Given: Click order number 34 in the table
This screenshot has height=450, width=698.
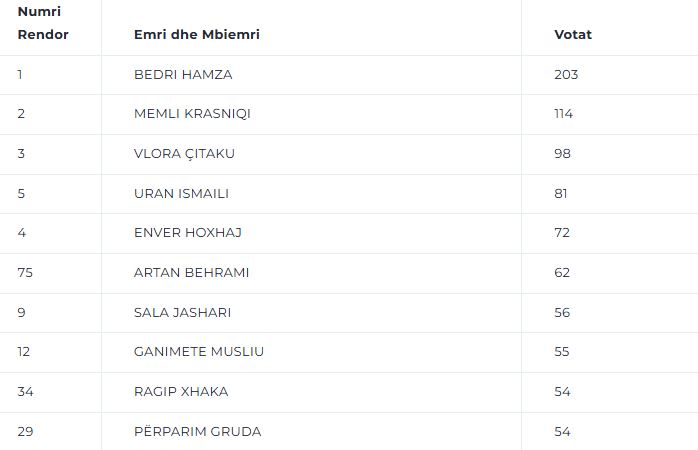Looking at the screenshot, I should point(25,392).
